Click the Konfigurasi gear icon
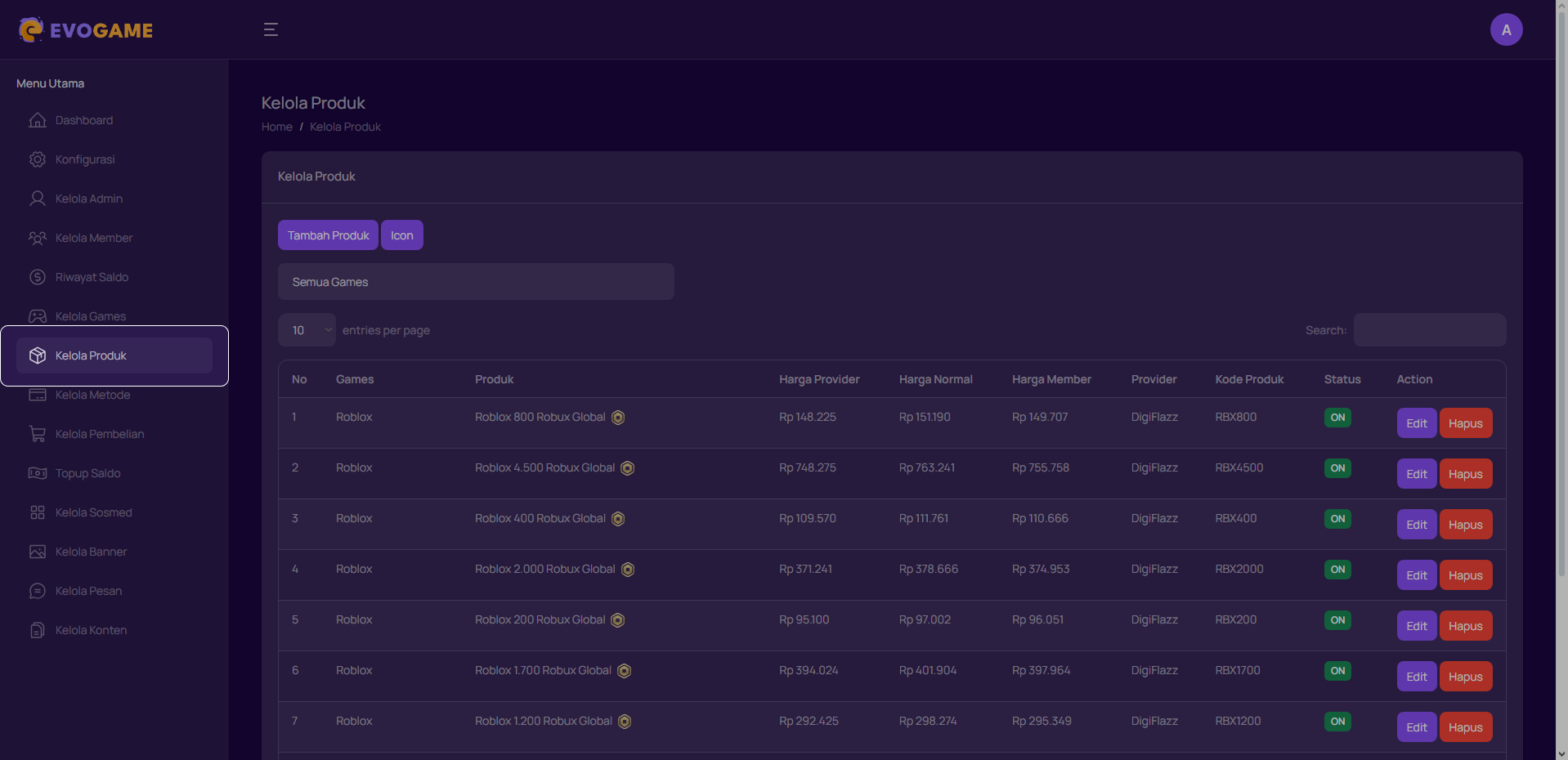 coord(38,159)
